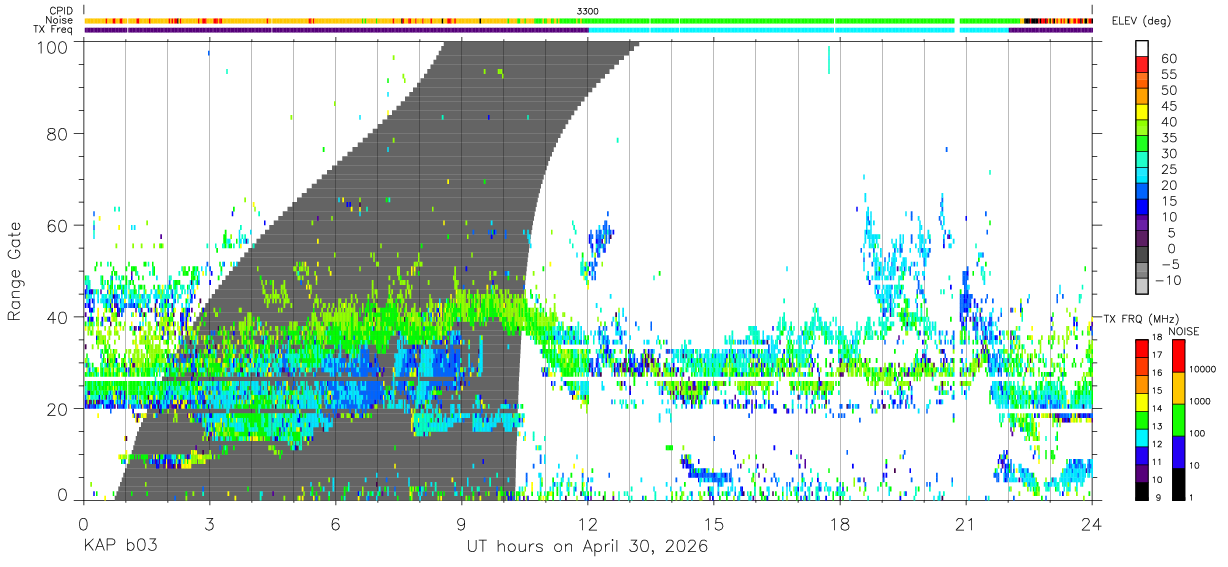1228x567 pixels.
Task: Click the 12 tick on UT hours axis
Action: [x=587, y=523]
